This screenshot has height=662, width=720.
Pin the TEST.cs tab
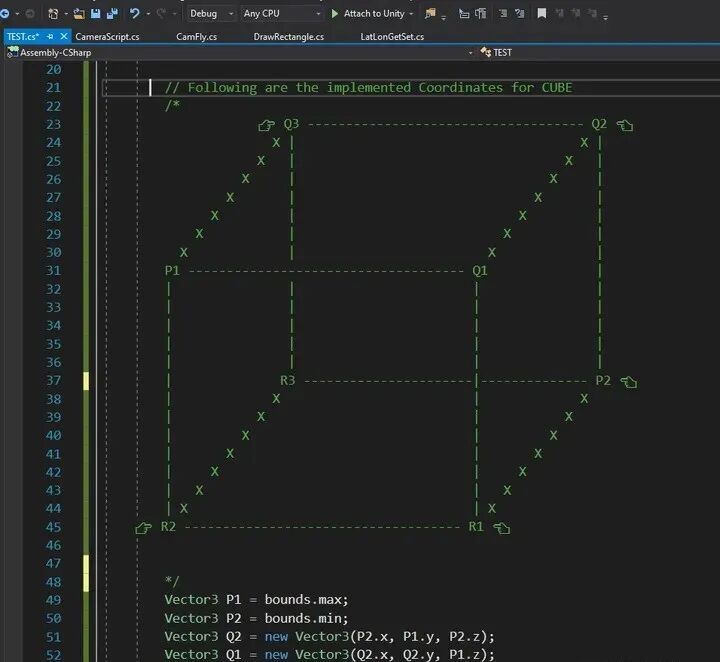pos(50,37)
